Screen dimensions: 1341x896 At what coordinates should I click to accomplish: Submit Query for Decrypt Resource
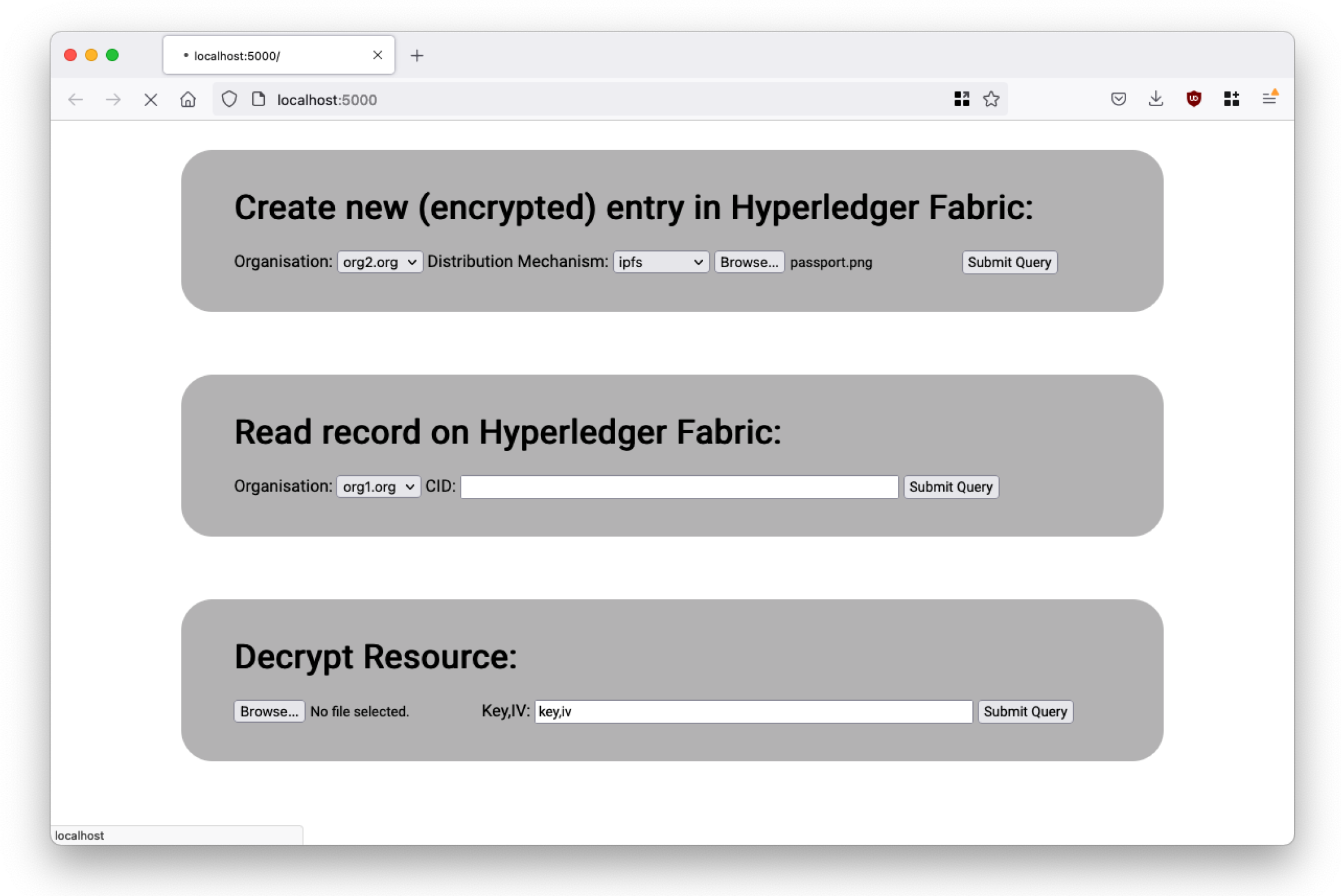1025,711
